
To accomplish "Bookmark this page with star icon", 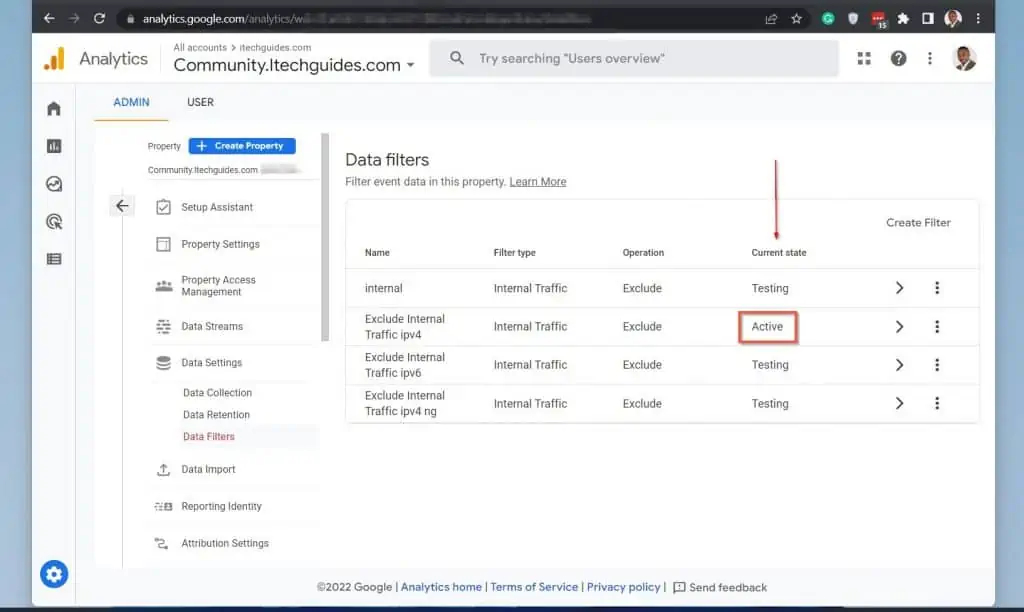I will [x=797, y=18].
